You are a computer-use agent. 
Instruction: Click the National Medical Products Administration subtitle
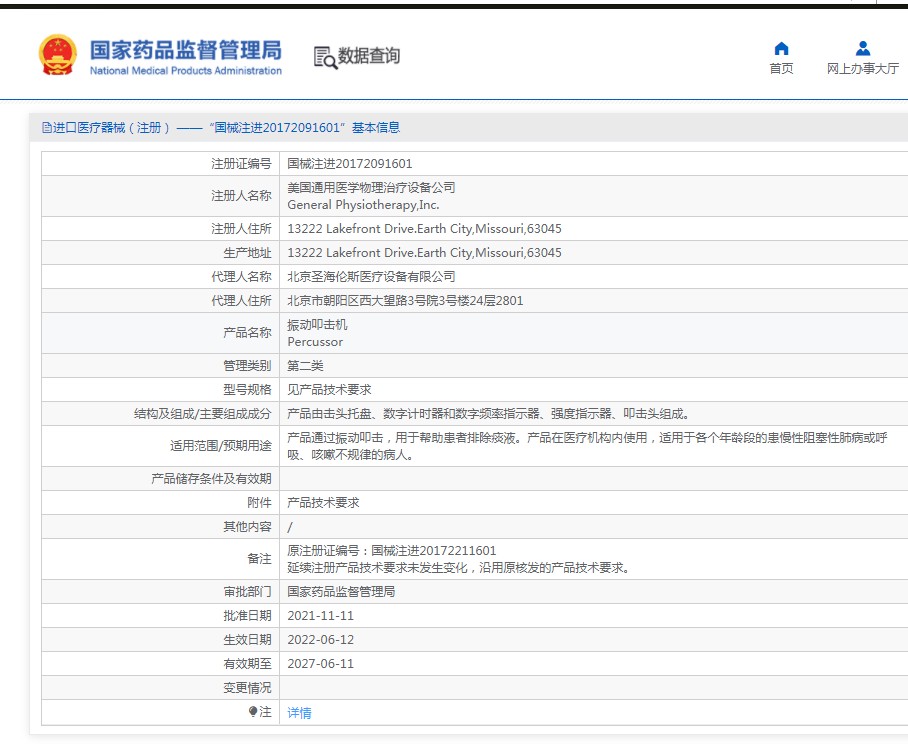[185, 71]
